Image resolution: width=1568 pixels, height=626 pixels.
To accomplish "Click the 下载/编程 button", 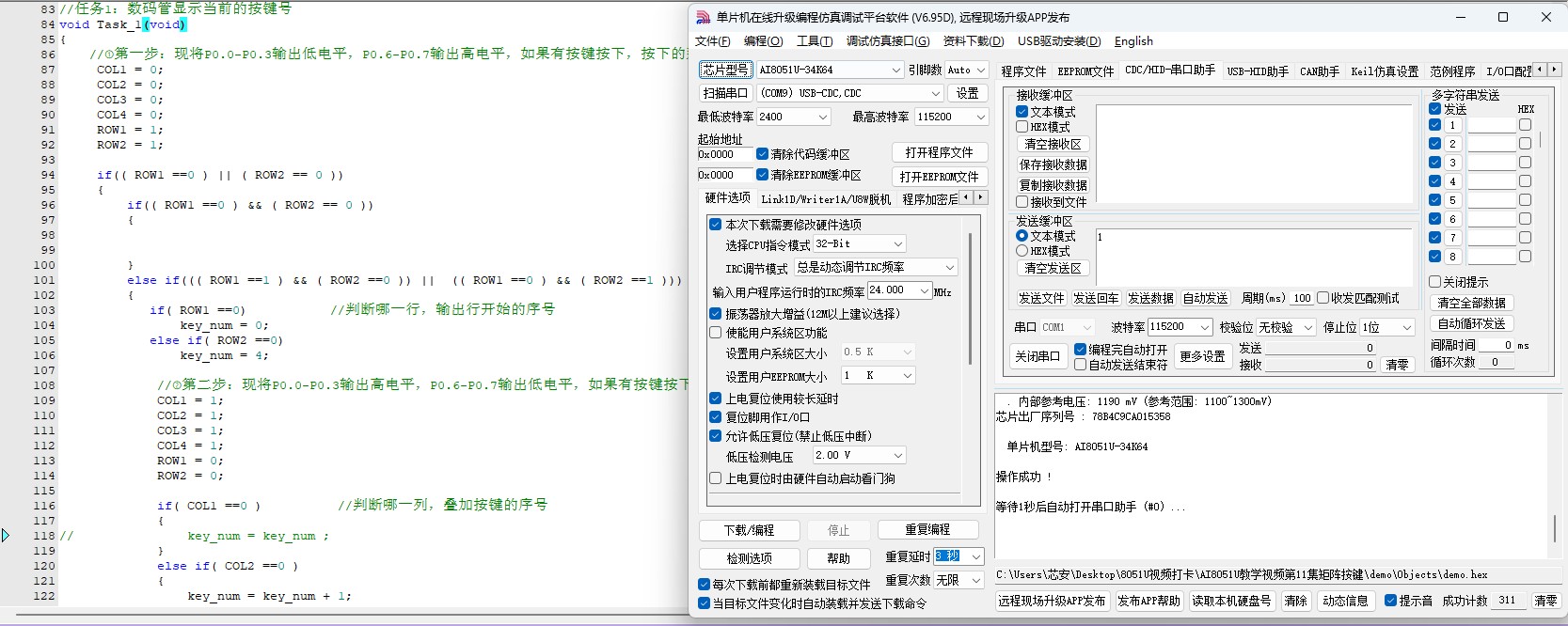I will coord(750,530).
